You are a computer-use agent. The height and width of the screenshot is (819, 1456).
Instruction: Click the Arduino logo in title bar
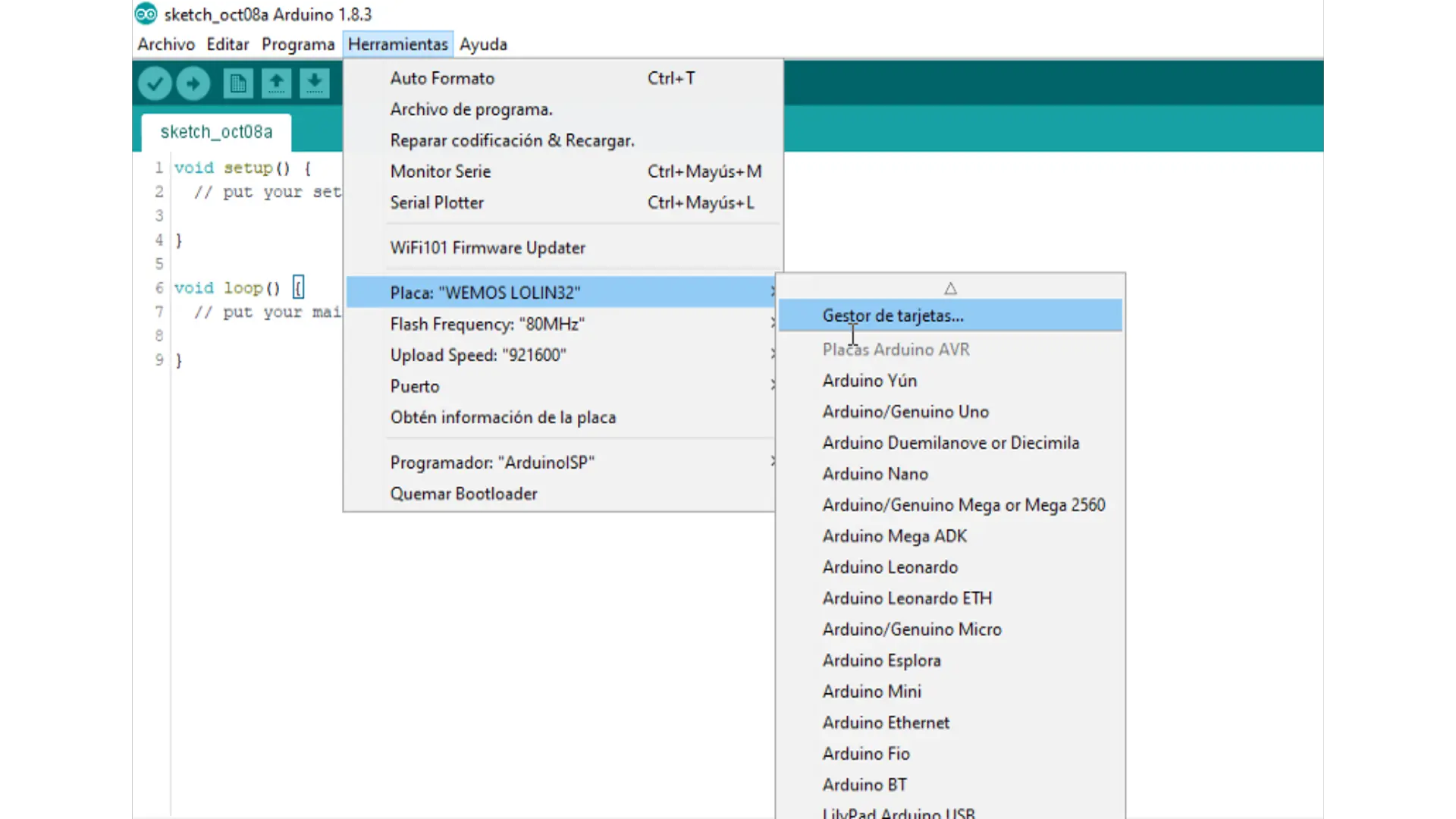pyautogui.click(x=146, y=14)
